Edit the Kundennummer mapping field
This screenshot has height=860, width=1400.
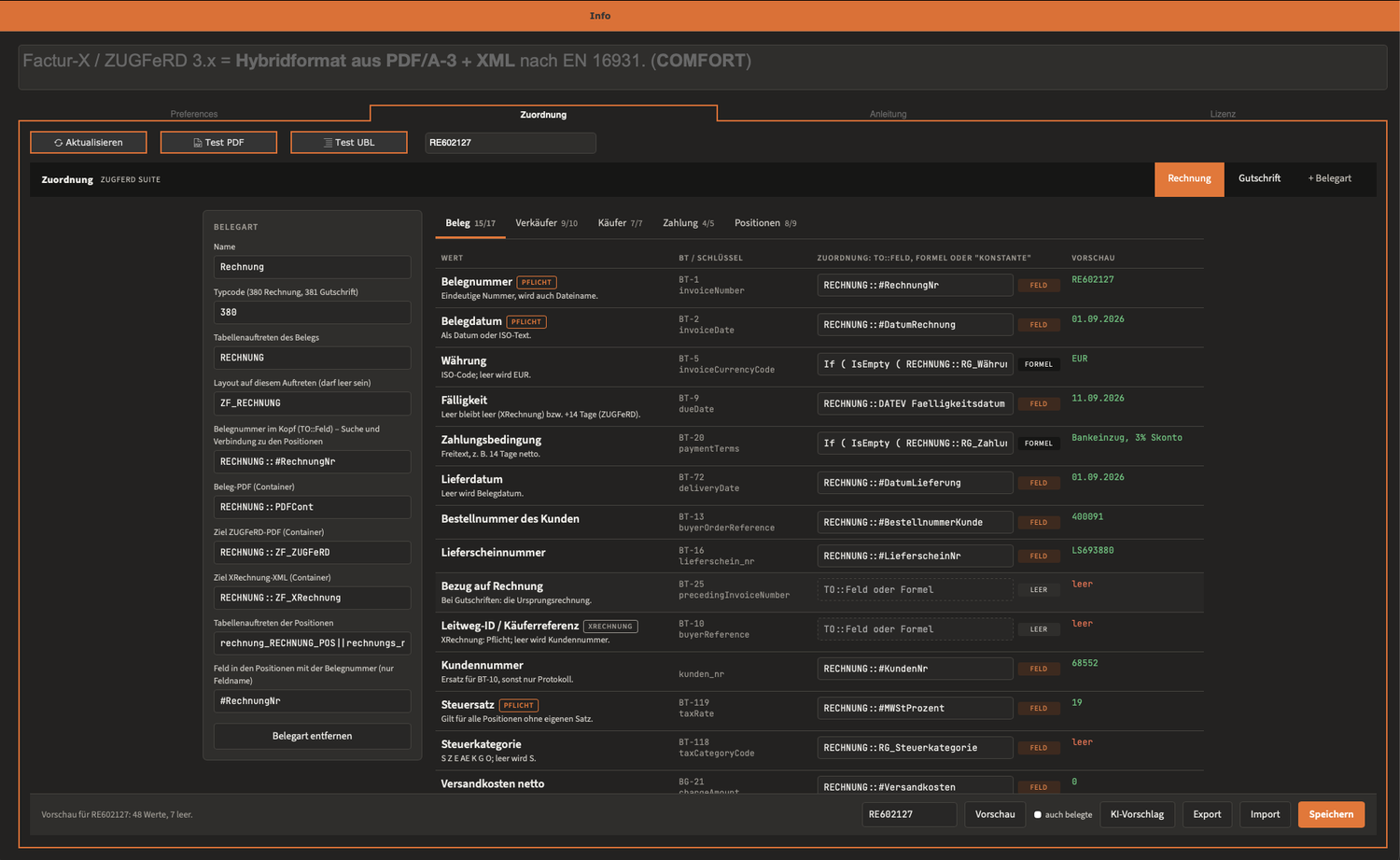915,669
